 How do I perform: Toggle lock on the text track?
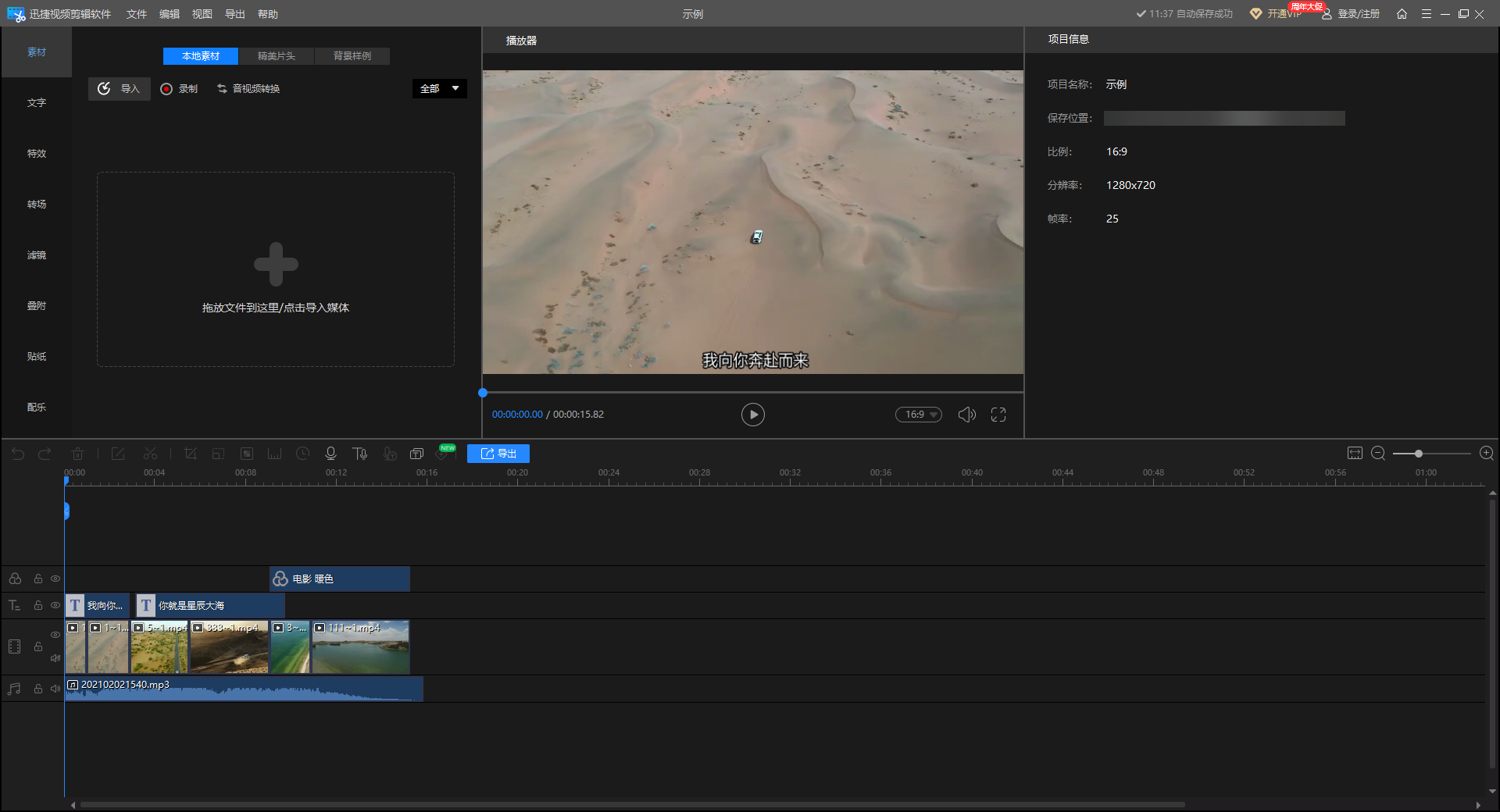tap(37, 605)
